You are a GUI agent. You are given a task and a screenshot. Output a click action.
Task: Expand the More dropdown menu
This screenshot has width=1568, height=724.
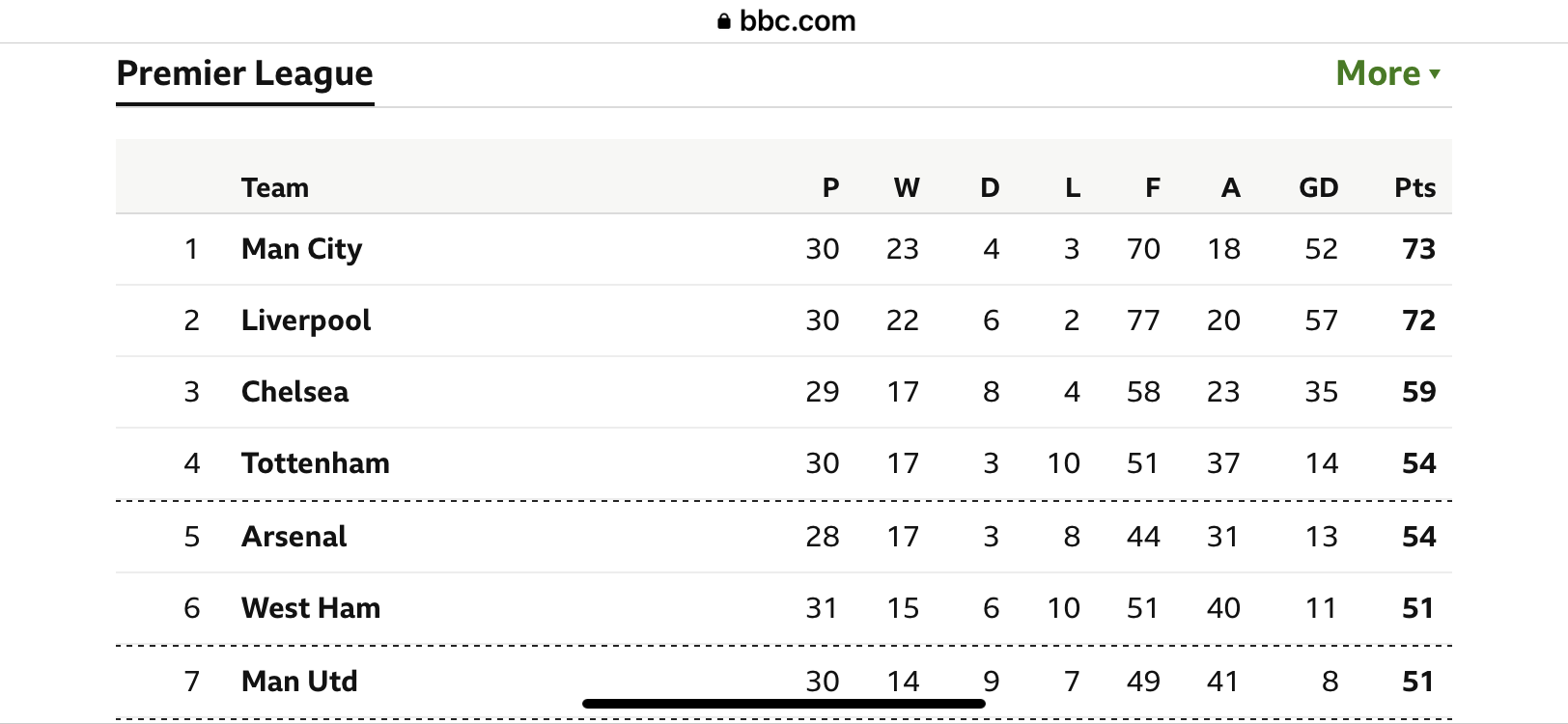click(x=1387, y=73)
